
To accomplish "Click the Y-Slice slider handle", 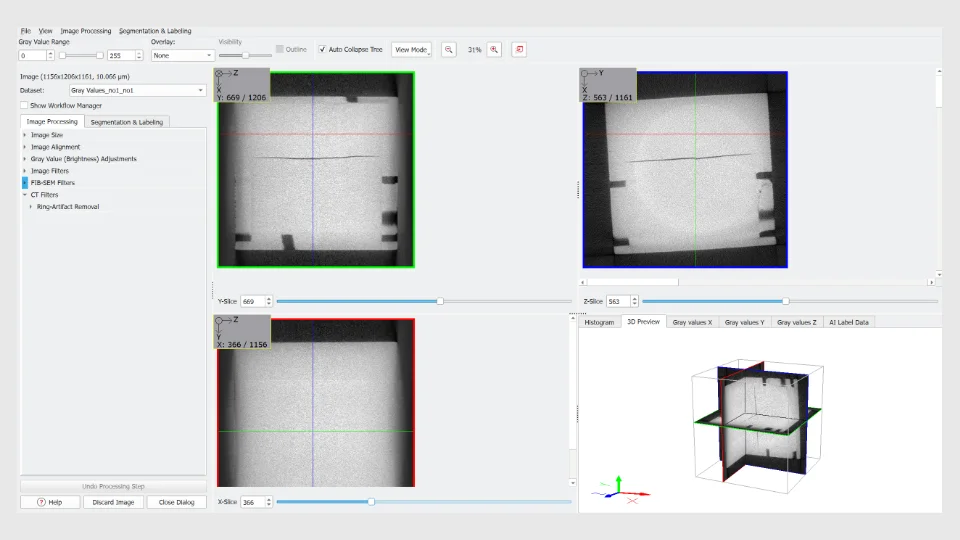I will (440, 301).
